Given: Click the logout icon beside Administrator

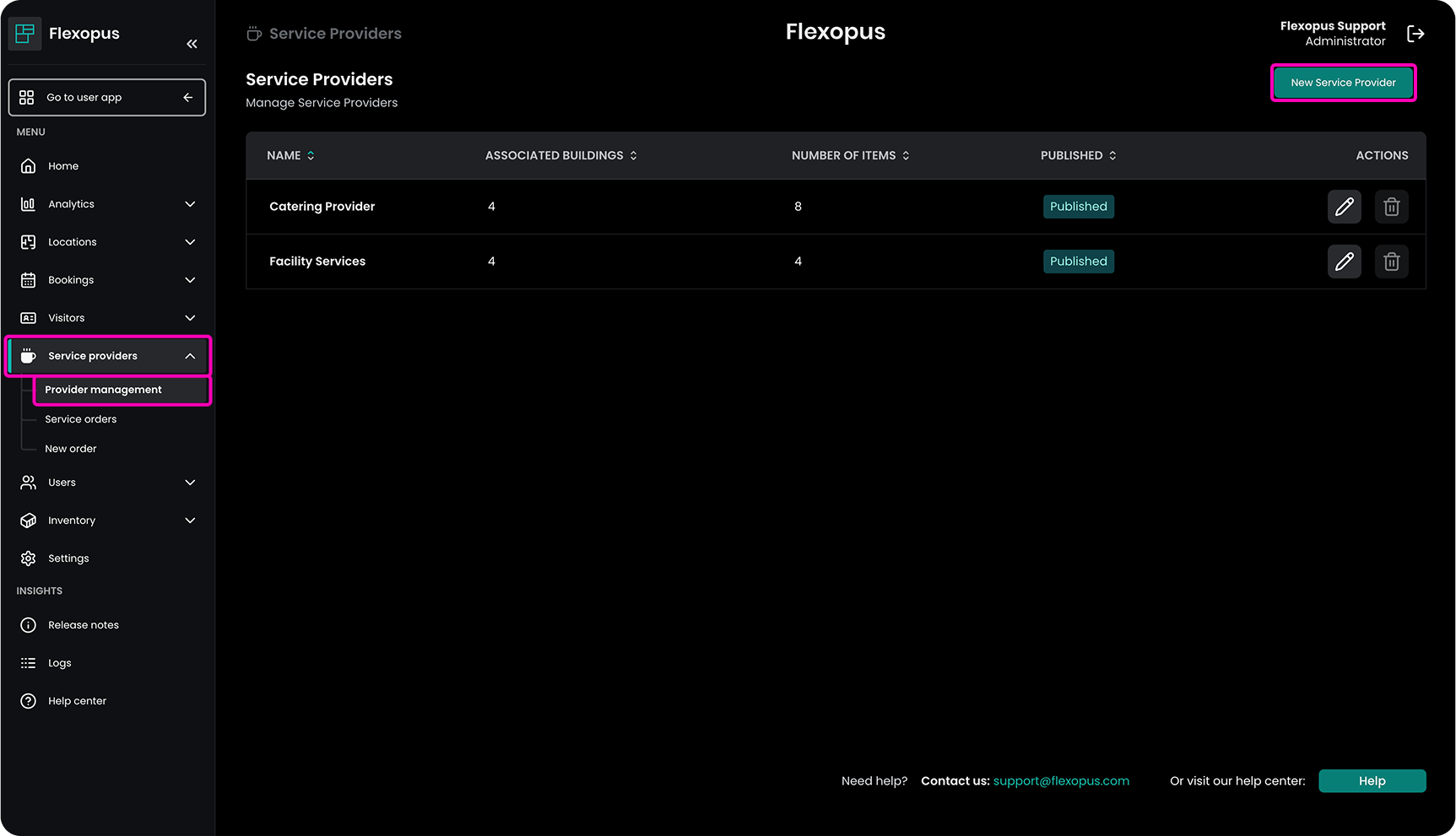Looking at the screenshot, I should pyautogui.click(x=1415, y=34).
